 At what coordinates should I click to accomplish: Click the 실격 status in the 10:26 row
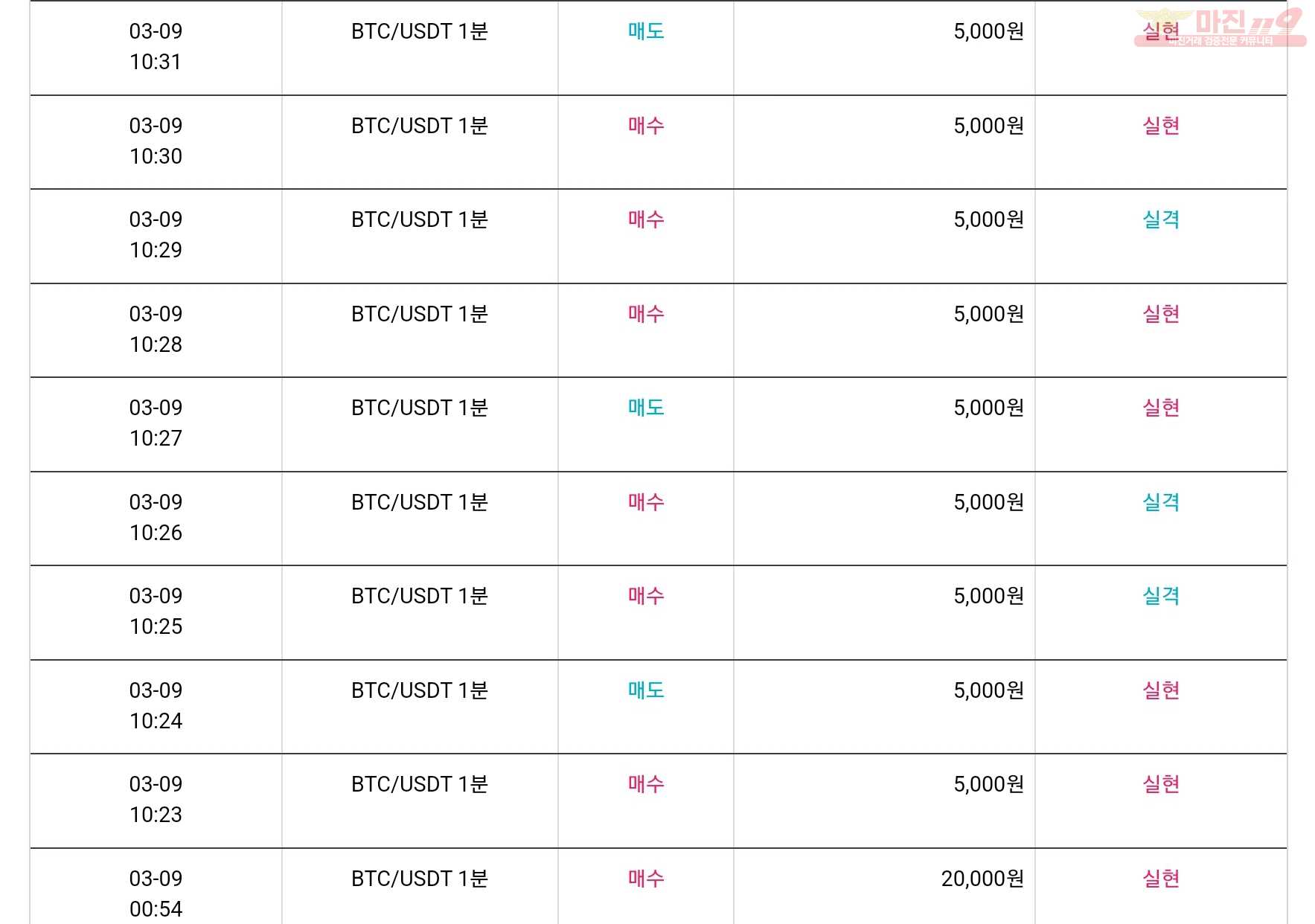point(1161,502)
